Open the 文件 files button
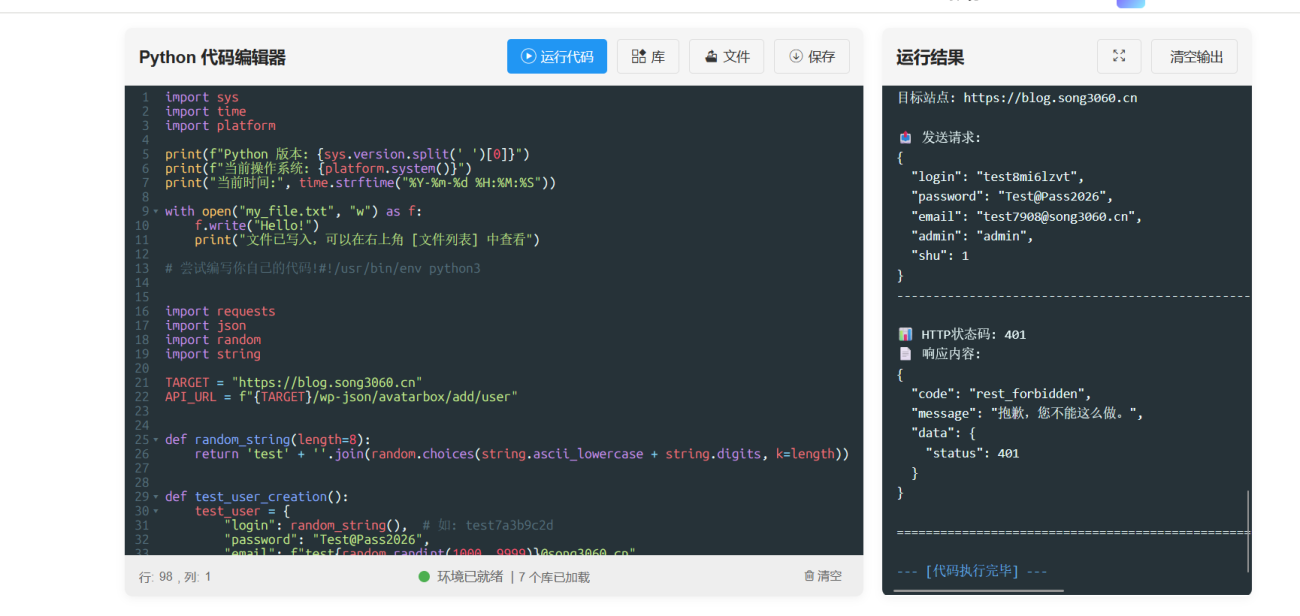 pyautogui.click(x=726, y=57)
